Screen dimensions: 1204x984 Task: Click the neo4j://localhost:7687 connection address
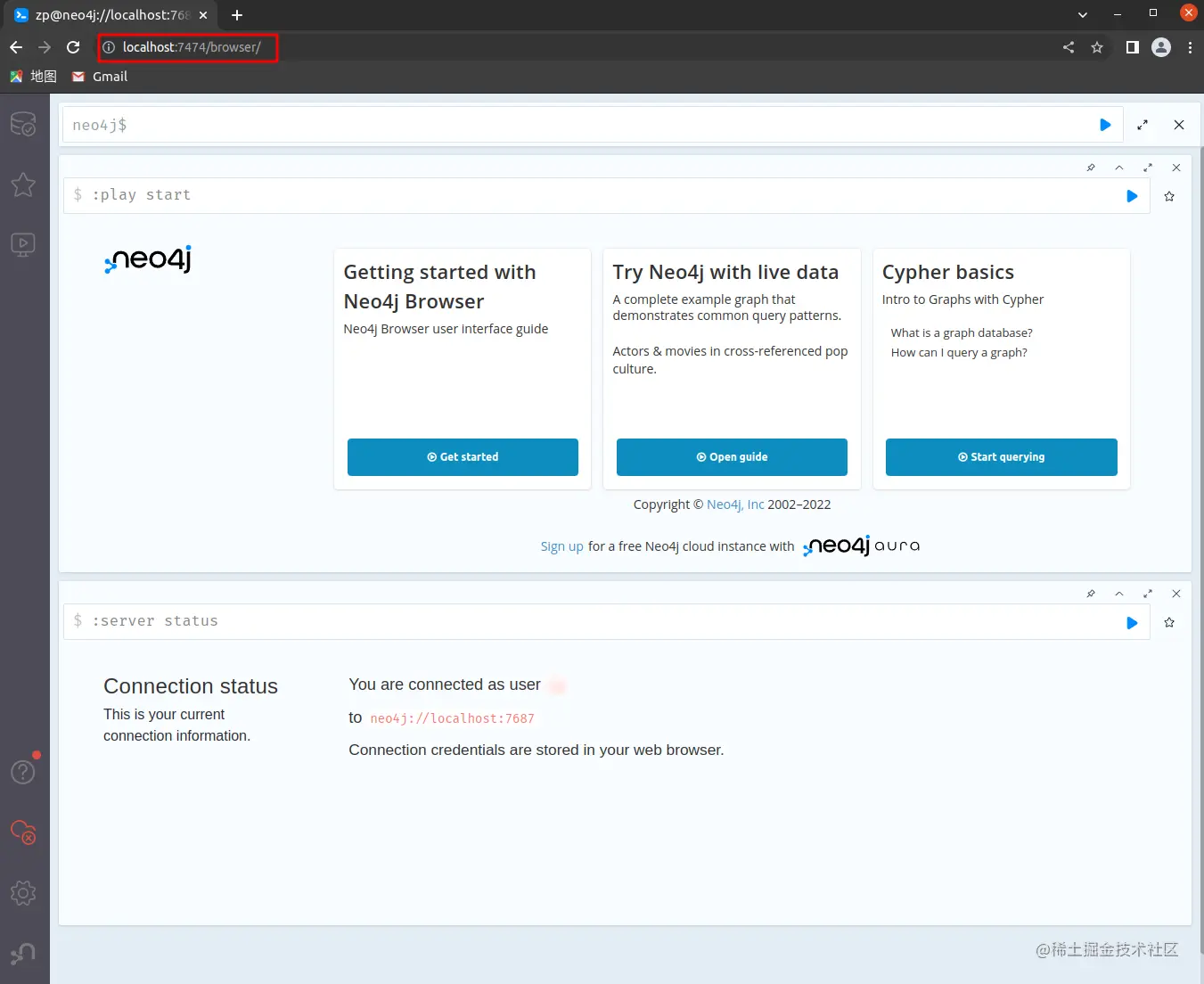point(452,718)
